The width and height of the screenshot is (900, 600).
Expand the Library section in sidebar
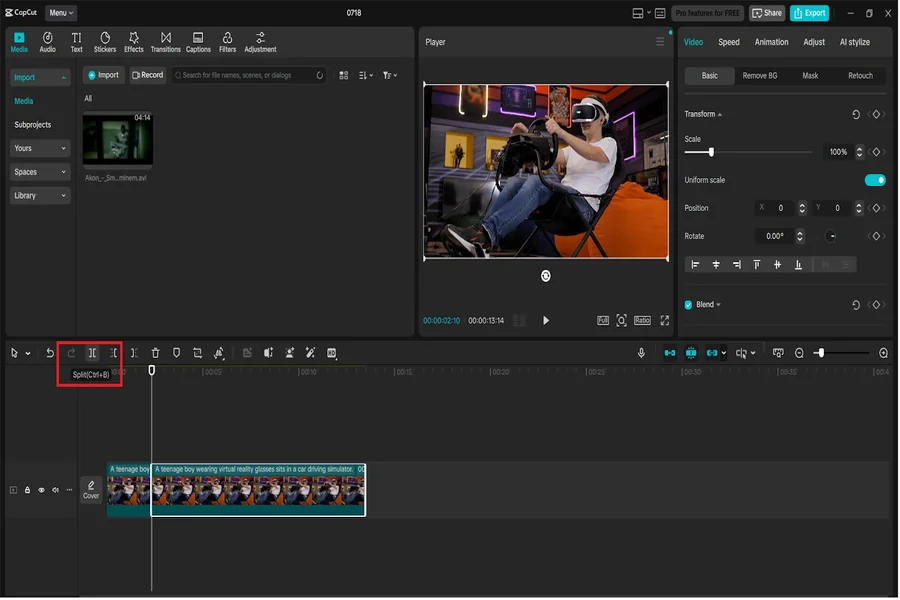tap(40, 196)
